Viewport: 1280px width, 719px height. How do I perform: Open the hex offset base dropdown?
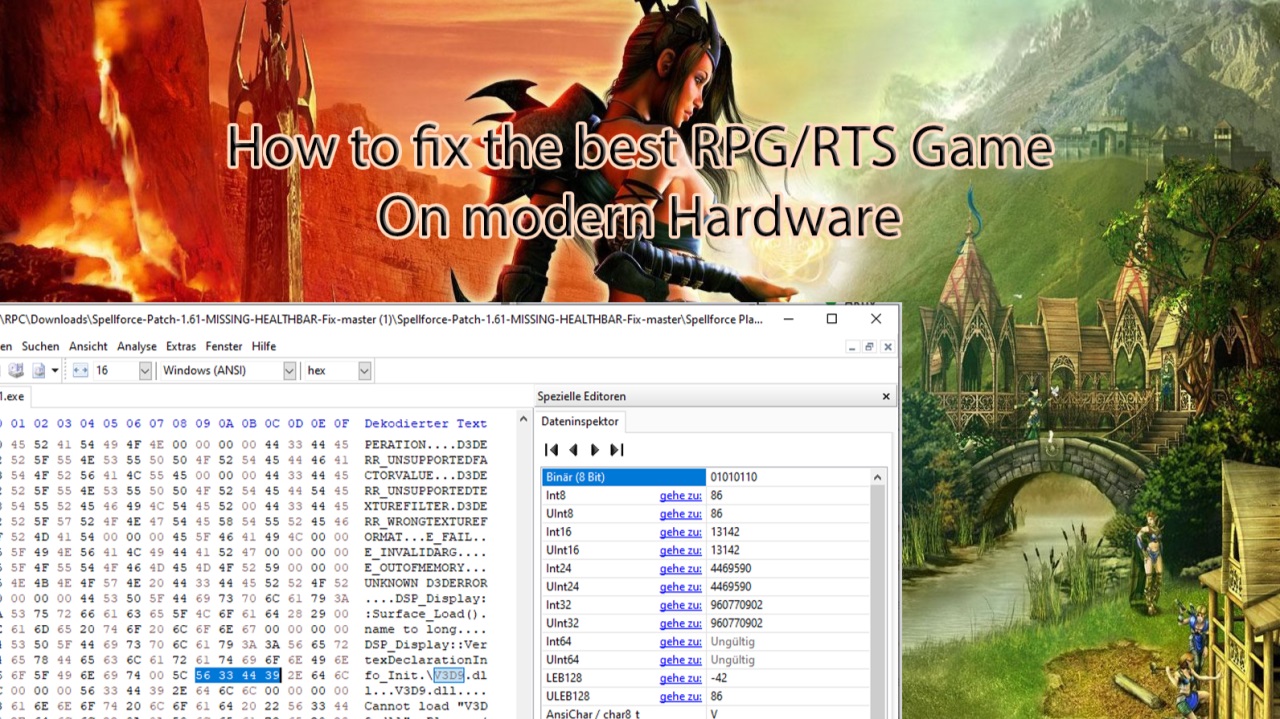pyautogui.click(x=364, y=371)
